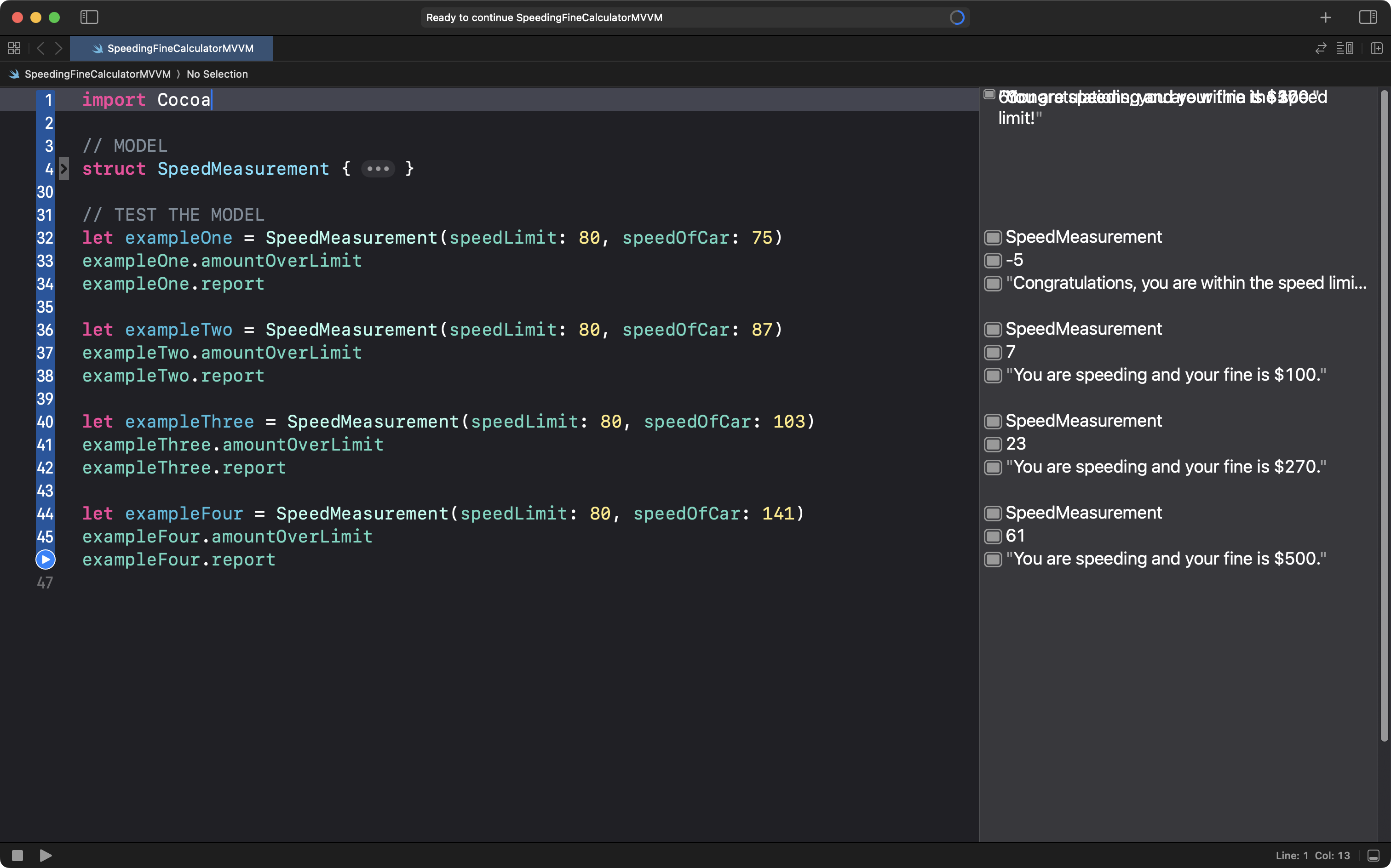The image size is (1391, 868).
Task: Open the adjust editor options icon
Action: point(1345,48)
